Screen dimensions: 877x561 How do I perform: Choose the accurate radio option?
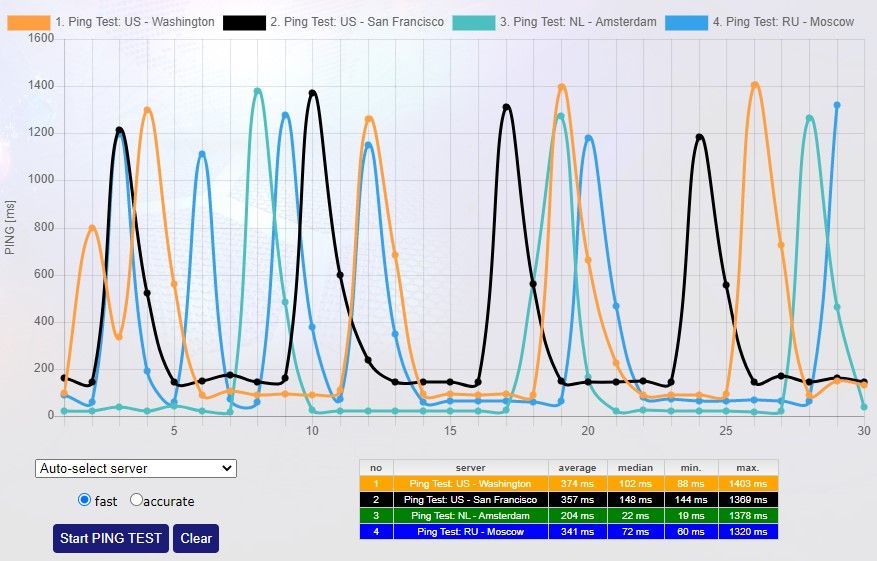[137, 500]
